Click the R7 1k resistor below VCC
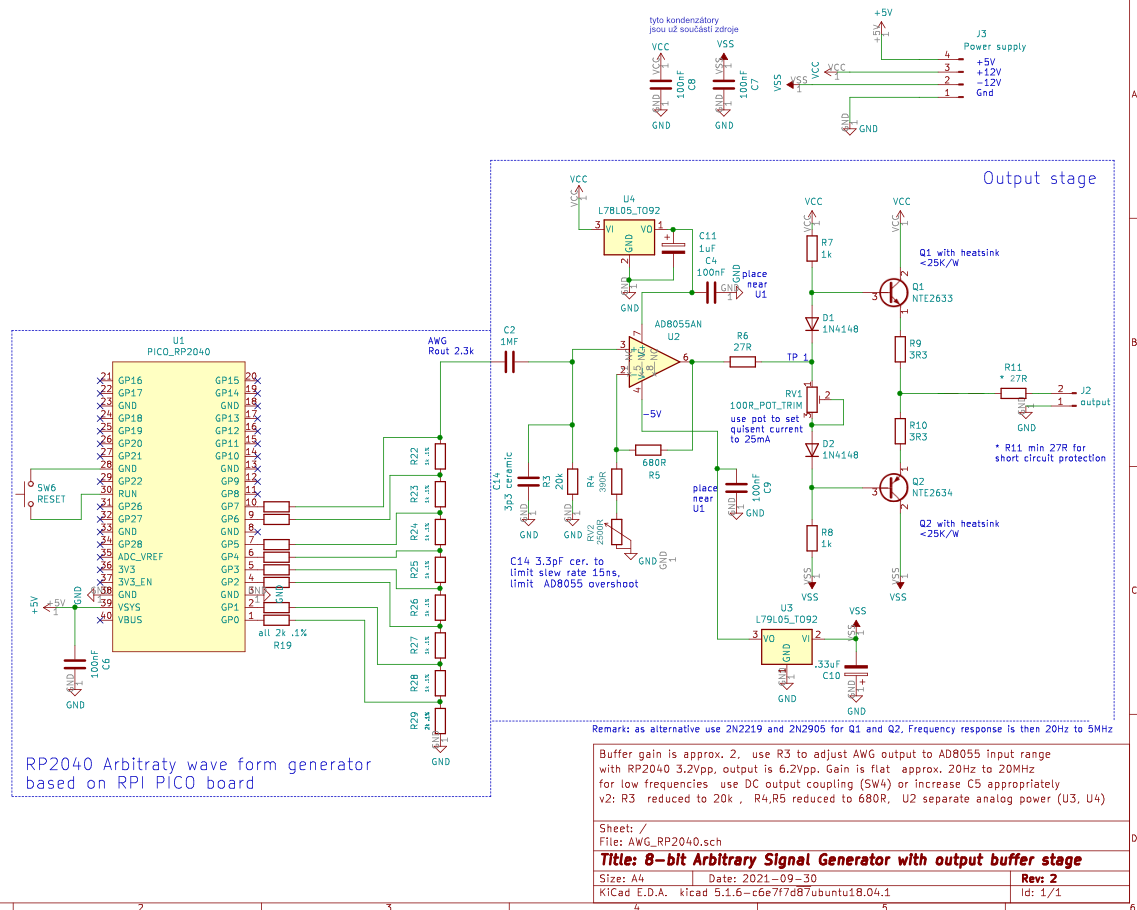1137x910 pixels. pyautogui.click(x=812, y=248)
